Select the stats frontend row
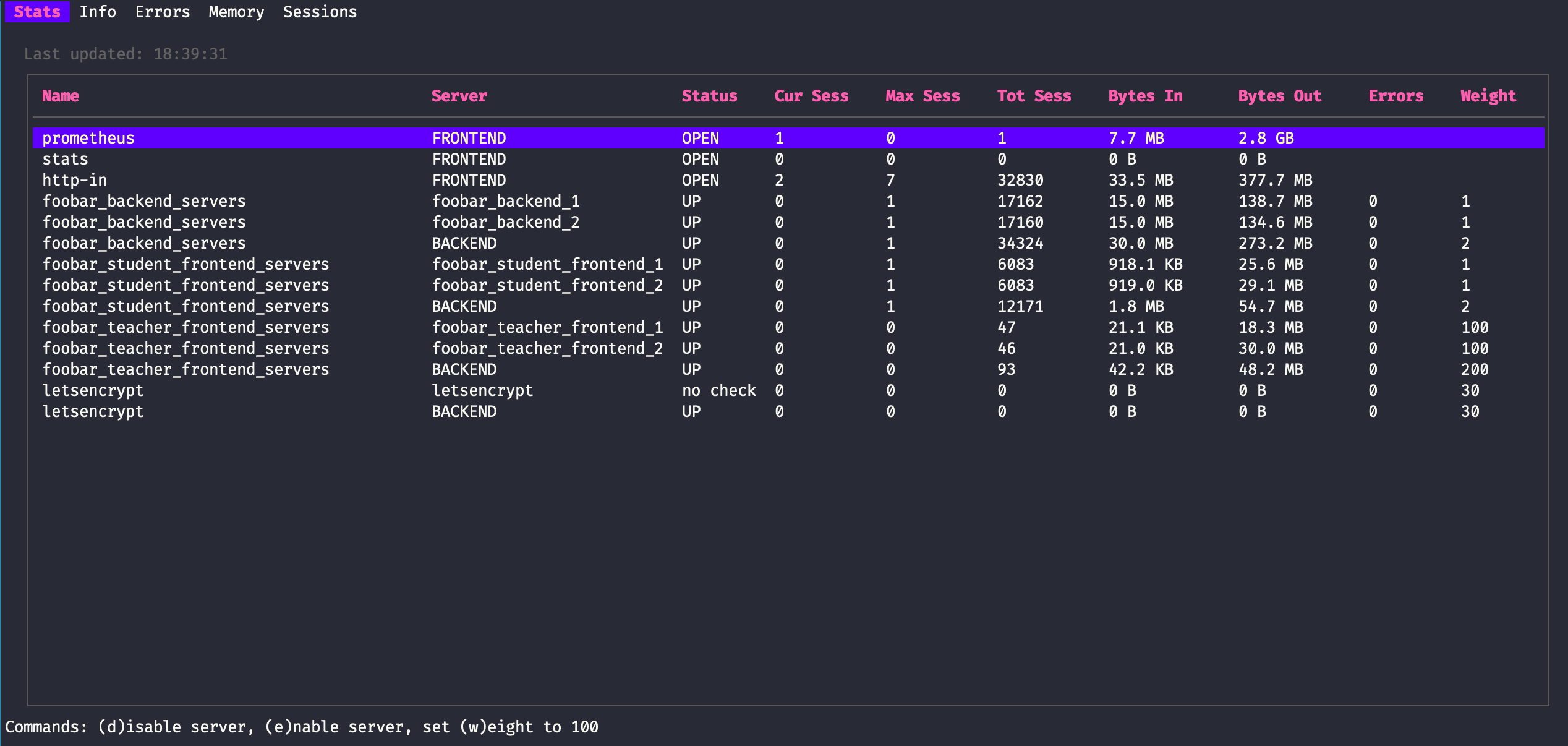Screen dimensions: 1568x746 tap(788, 159)
